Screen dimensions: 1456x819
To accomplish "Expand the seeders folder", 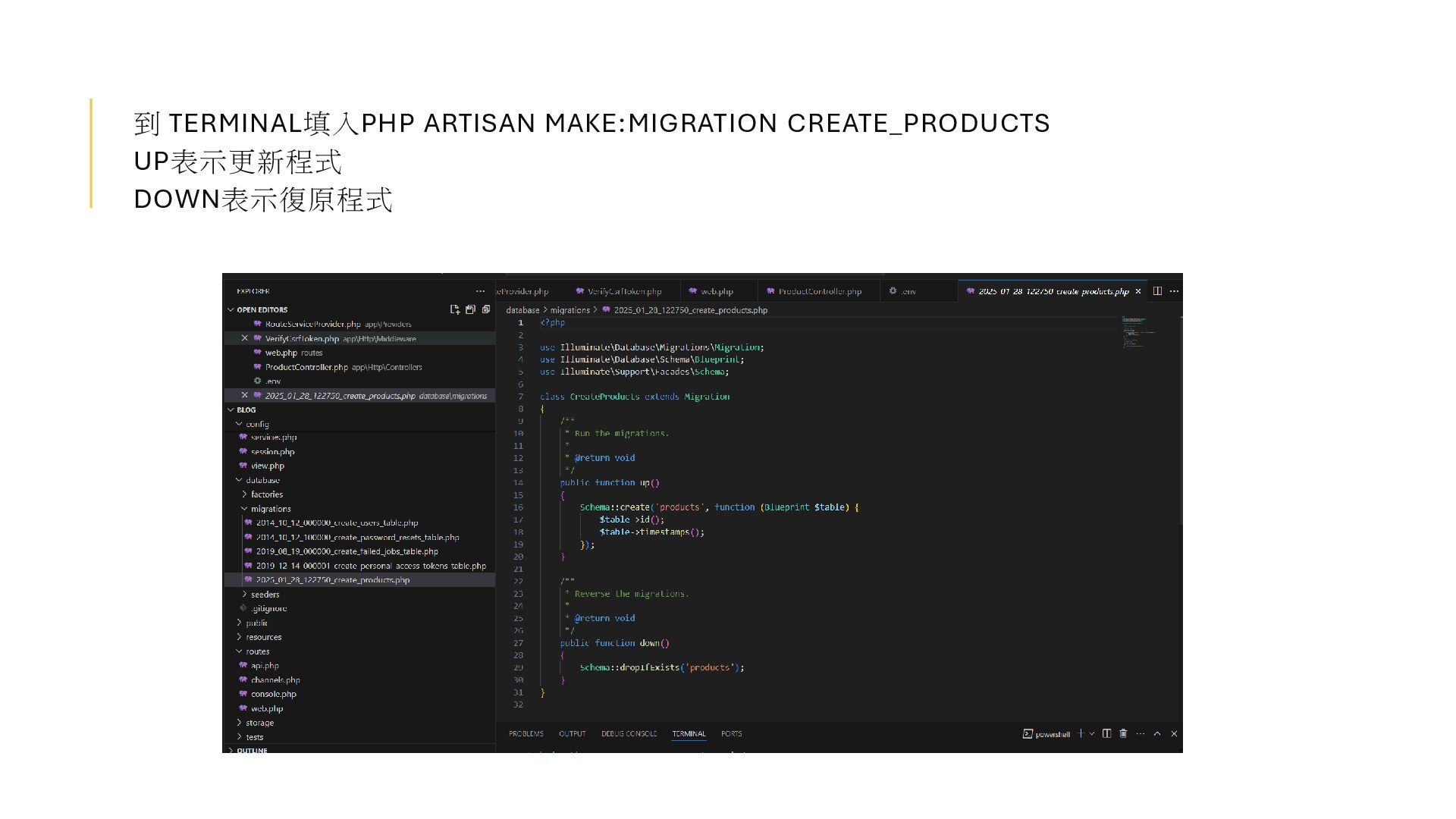I will pos(244,595).
